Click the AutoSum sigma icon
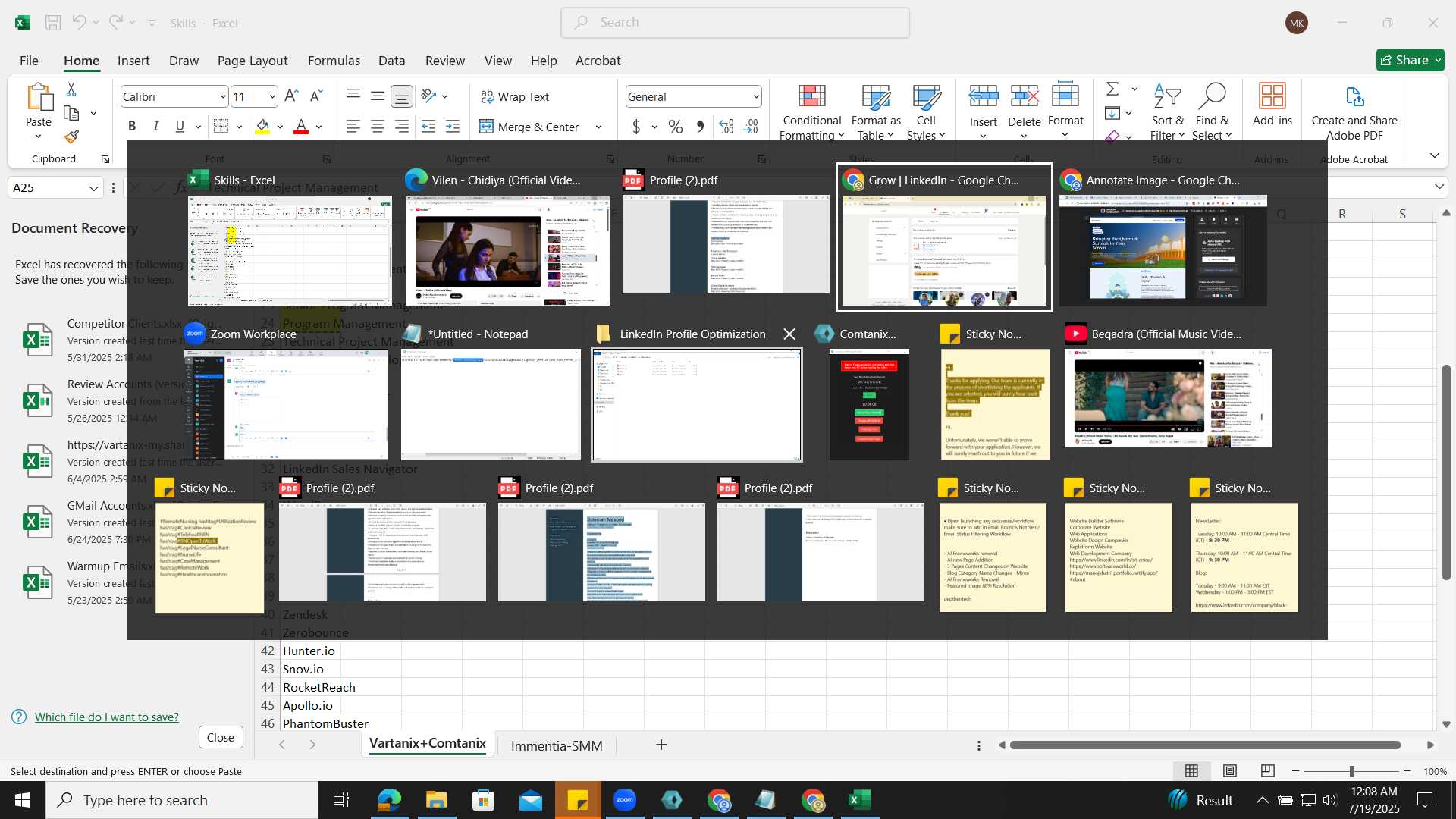 pyautogui.click(x=1112, y=89)
